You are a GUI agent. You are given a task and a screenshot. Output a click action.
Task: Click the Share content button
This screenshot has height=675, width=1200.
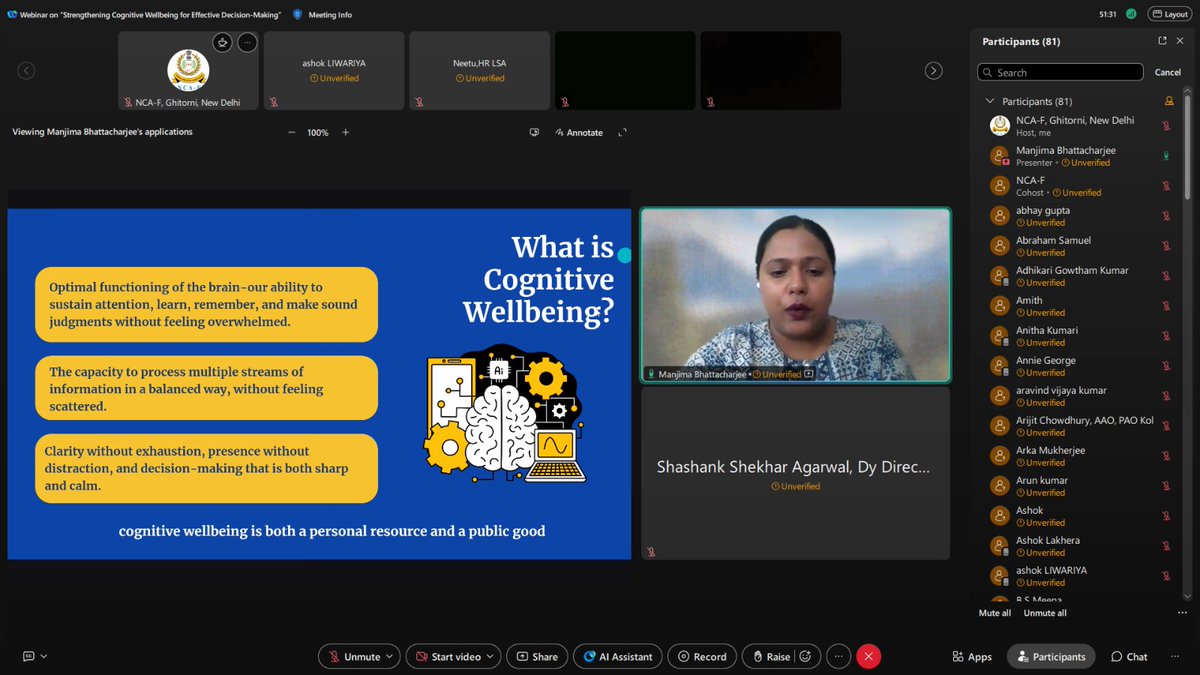536,657
